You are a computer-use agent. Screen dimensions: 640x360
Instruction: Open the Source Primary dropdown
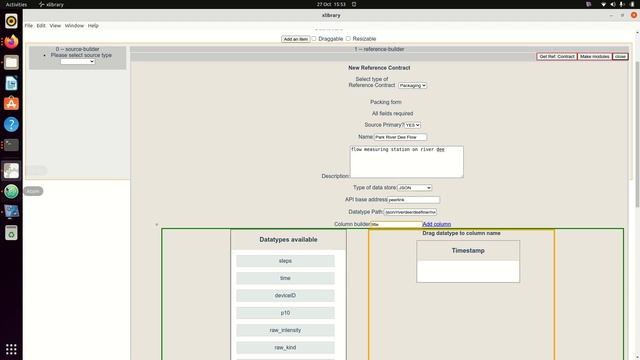(x=413, y=125)
